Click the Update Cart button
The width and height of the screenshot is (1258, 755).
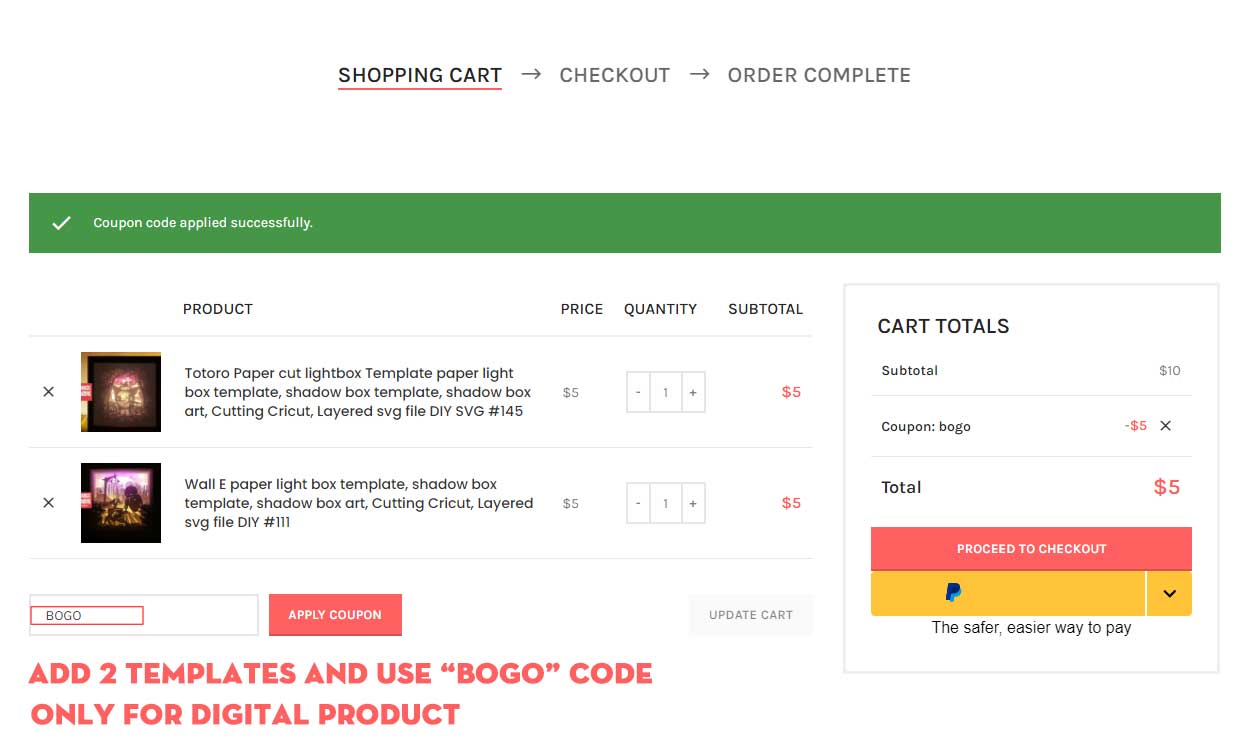751,615
